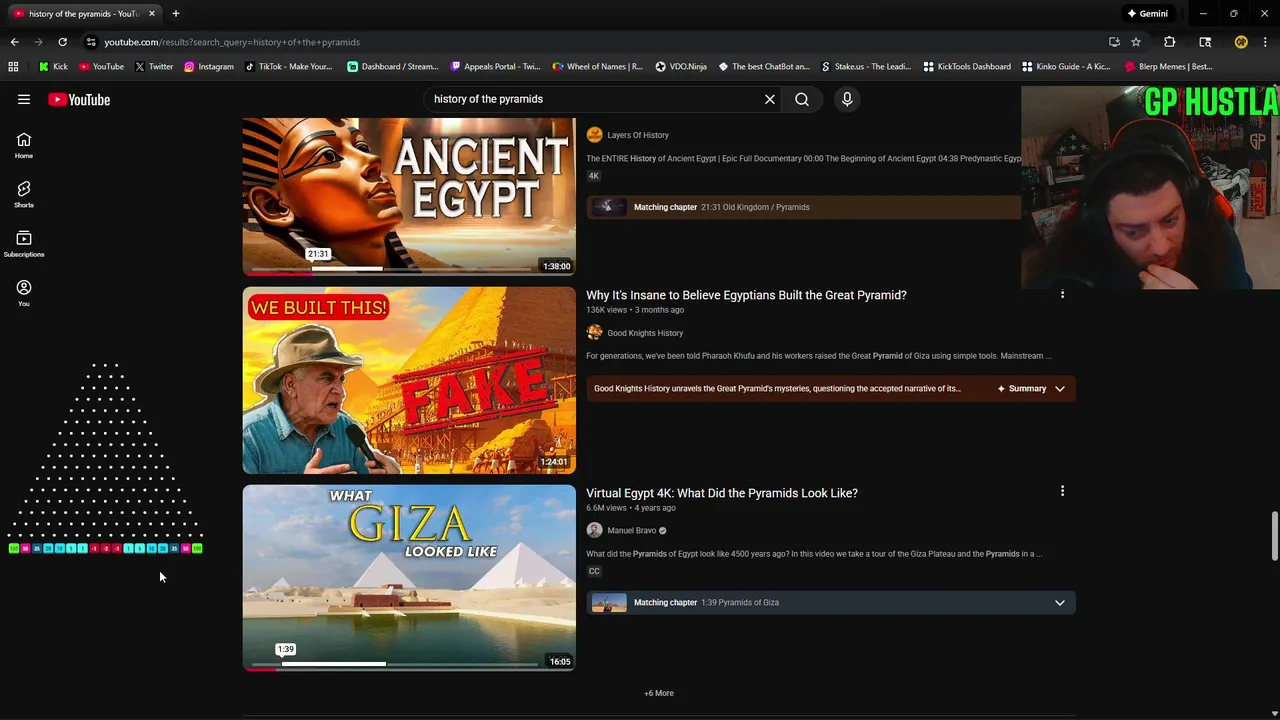Click the browser Back arrow
The width and height of the screenshot is (1280, 720).
pos(14,42)
